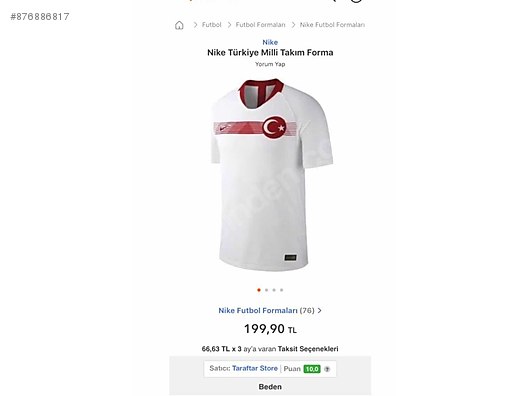This screenshot has width=528, height=396.
Task: Open the Futbol Formaları breadcrumb category
Action: 260,25
